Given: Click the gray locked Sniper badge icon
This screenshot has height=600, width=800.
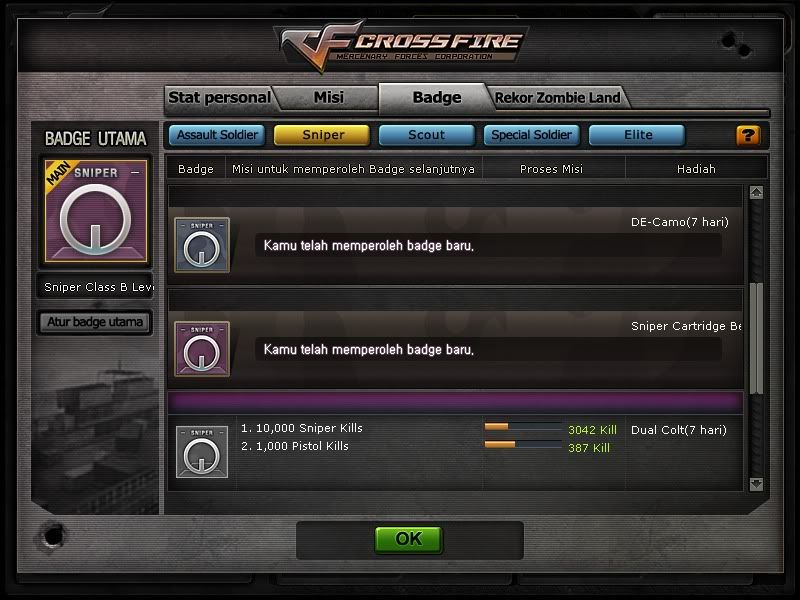Looking at the screenshot, I should (x=202, y=452).
